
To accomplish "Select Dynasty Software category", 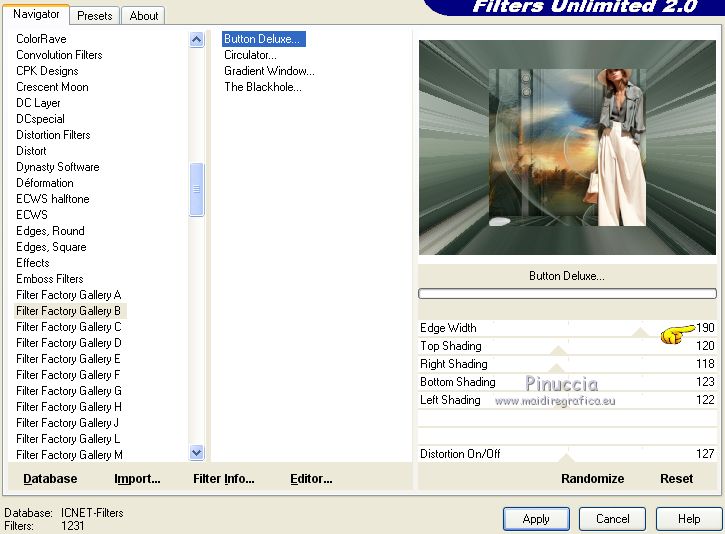I will coord(58,167).
